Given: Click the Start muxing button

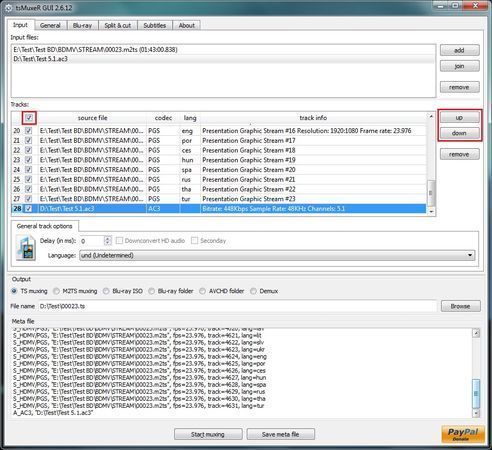Looking at the screenshot, I should tap(208, 434).
